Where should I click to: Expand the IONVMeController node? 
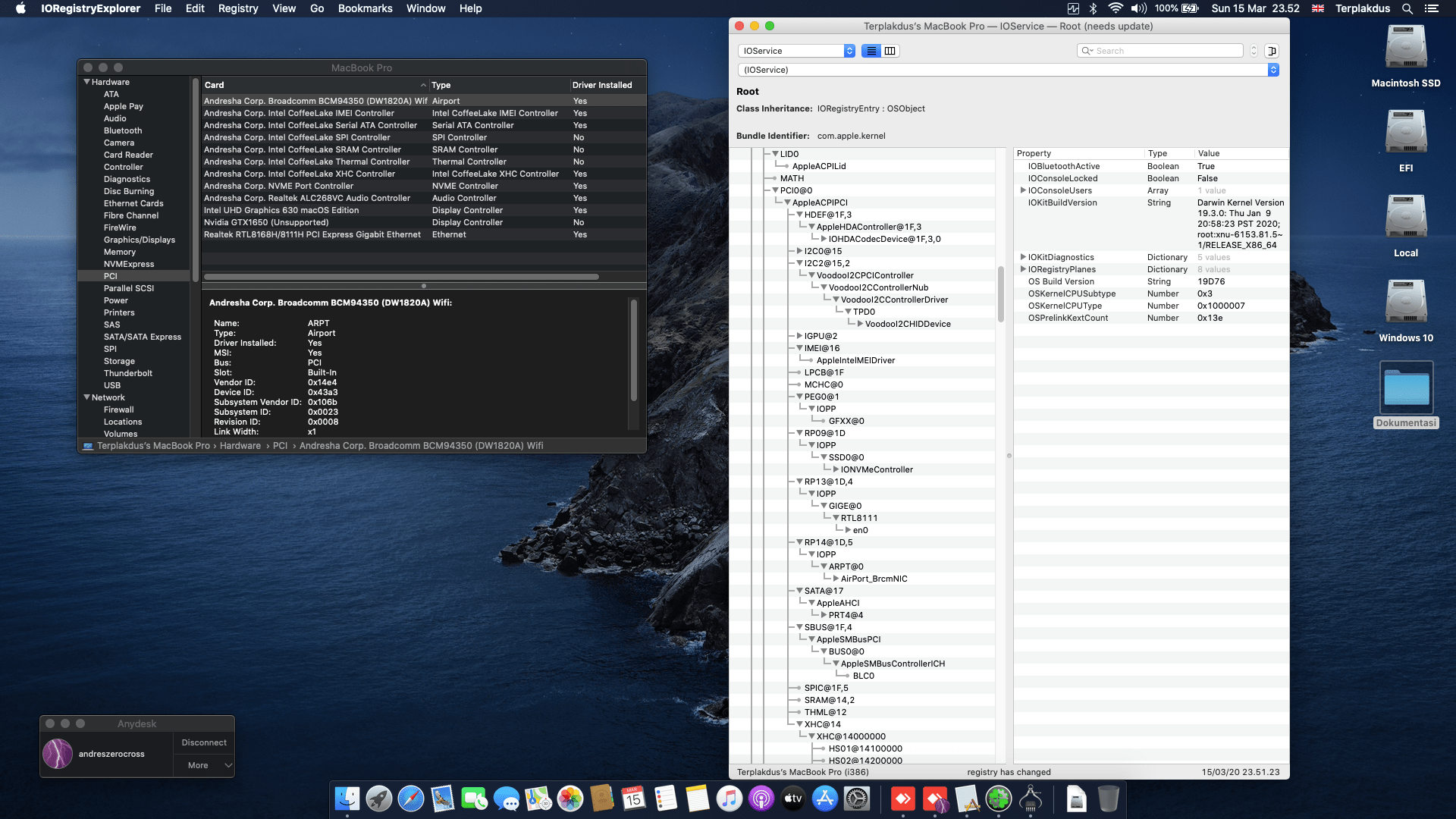pyautogui.click(x=836, y=469)
